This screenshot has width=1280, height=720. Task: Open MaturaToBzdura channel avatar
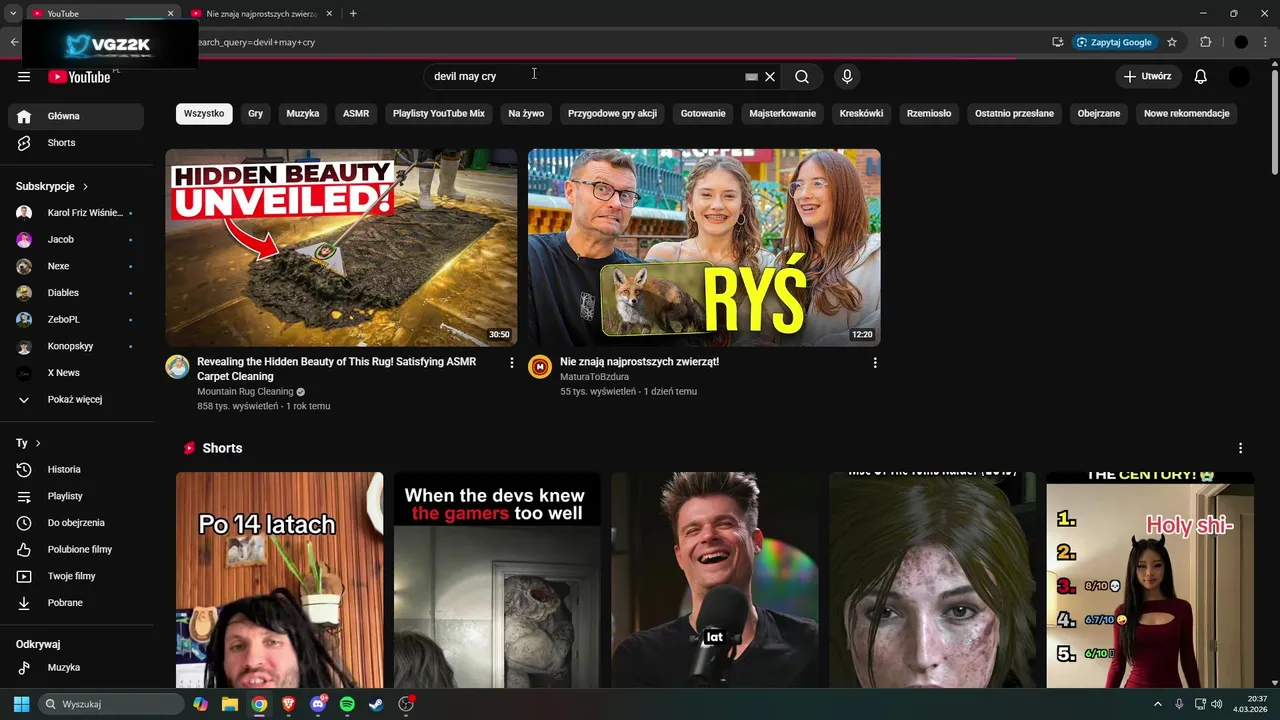pos(540,367)
